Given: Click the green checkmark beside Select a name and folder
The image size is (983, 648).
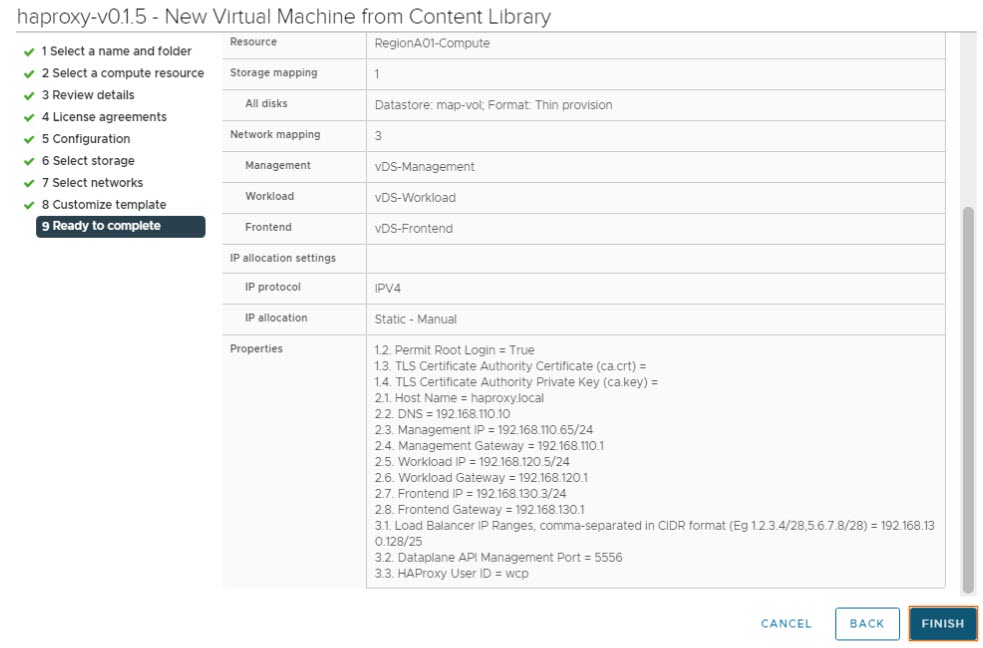Looking at the screenshot, I should (29, 52).
